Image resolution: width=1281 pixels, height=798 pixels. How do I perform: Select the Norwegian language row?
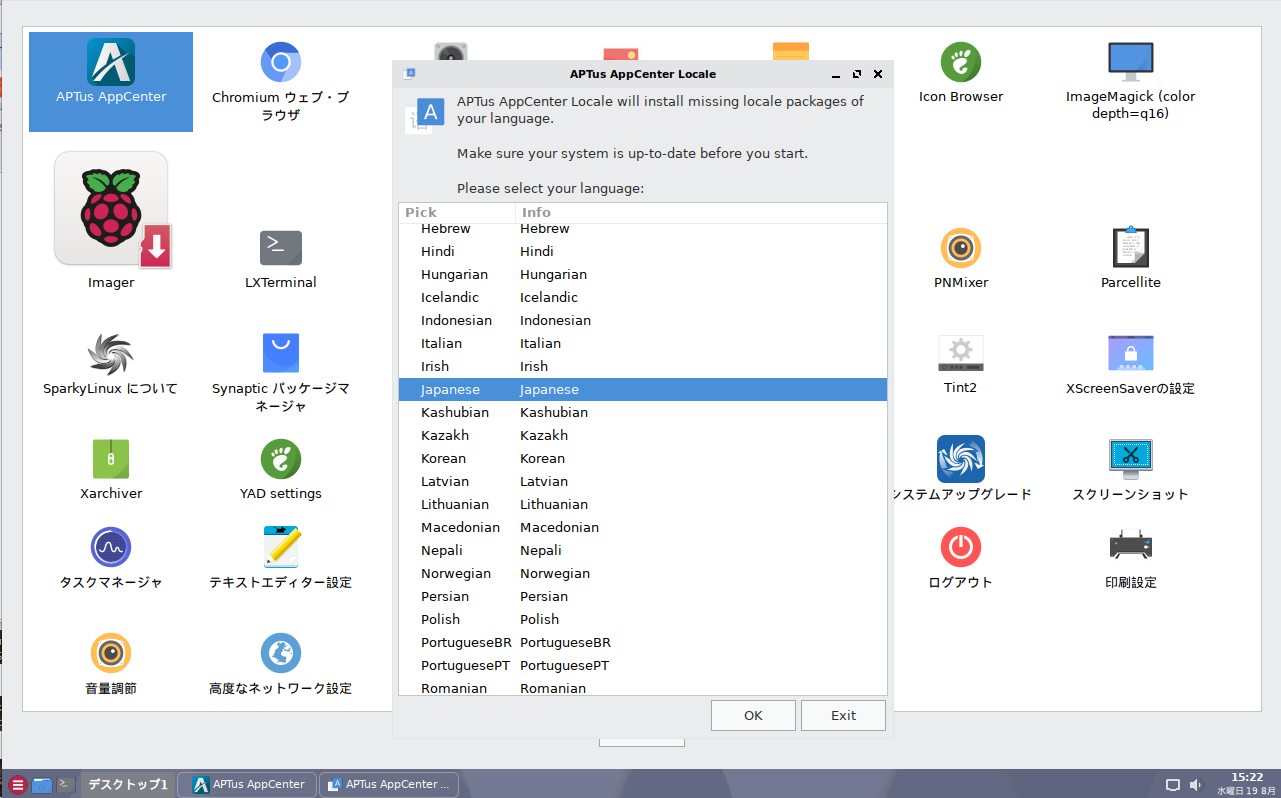coord(643,573)
